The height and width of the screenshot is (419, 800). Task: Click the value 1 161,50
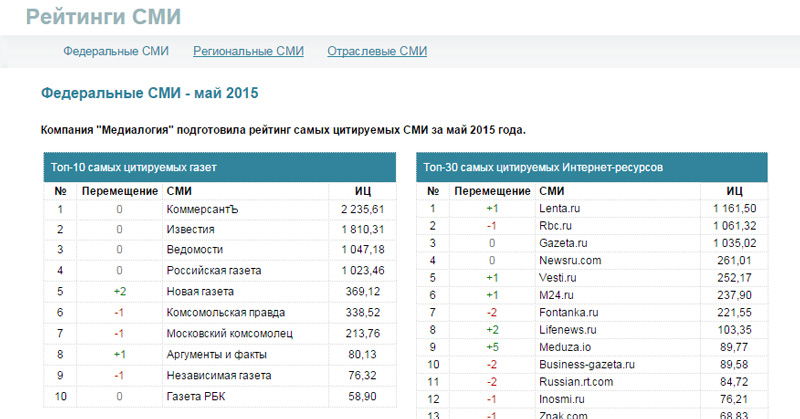click(x=735, y=209)
